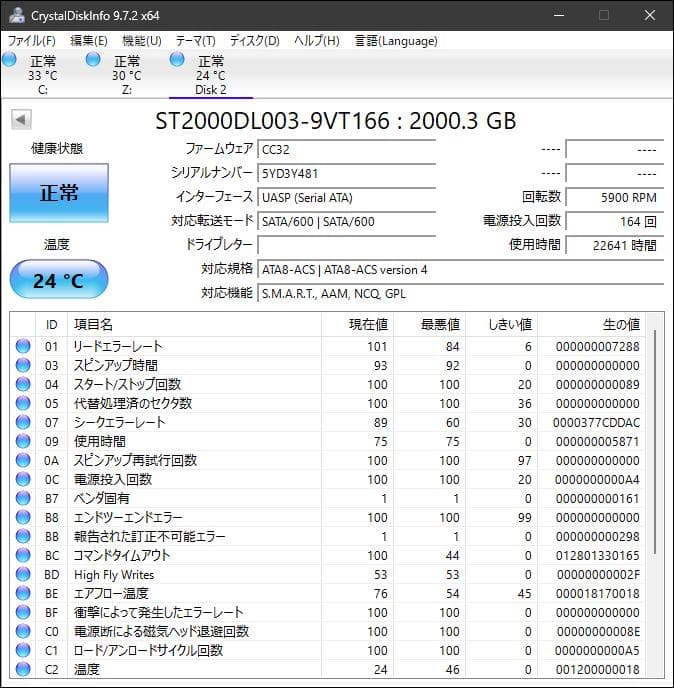
Task: Click raw value 001200000018
Action: [x=598, y=670]
